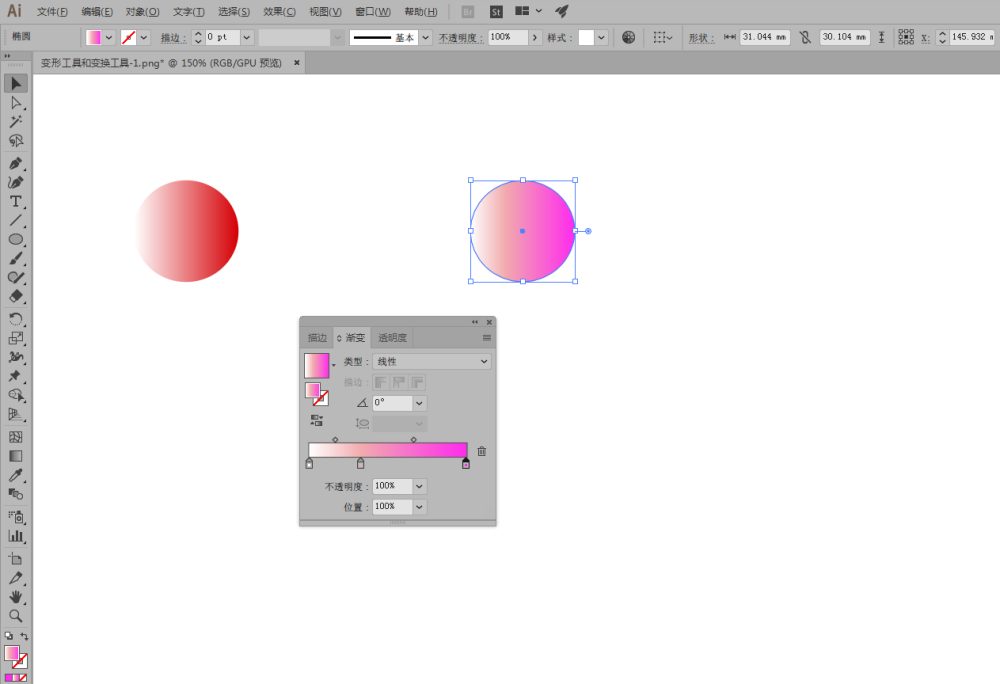The width and height of the screenshot is (1000, 684).
Task: Select the middle pink gradient stop
Action: tap(360, 463)
